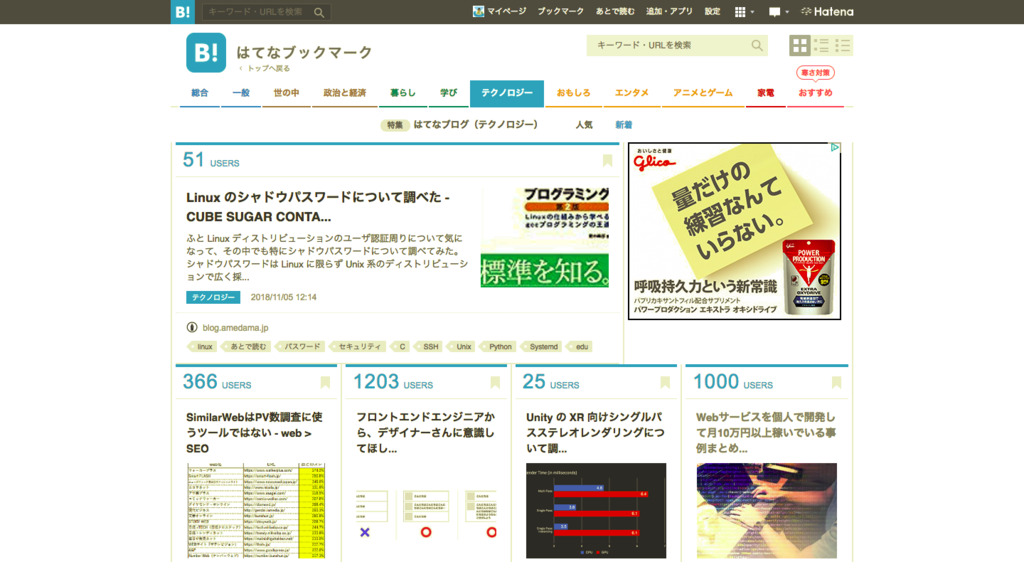Bookmark the 366 users SimilarWeb article
1024x562 pixels.
tap(325, 382)
